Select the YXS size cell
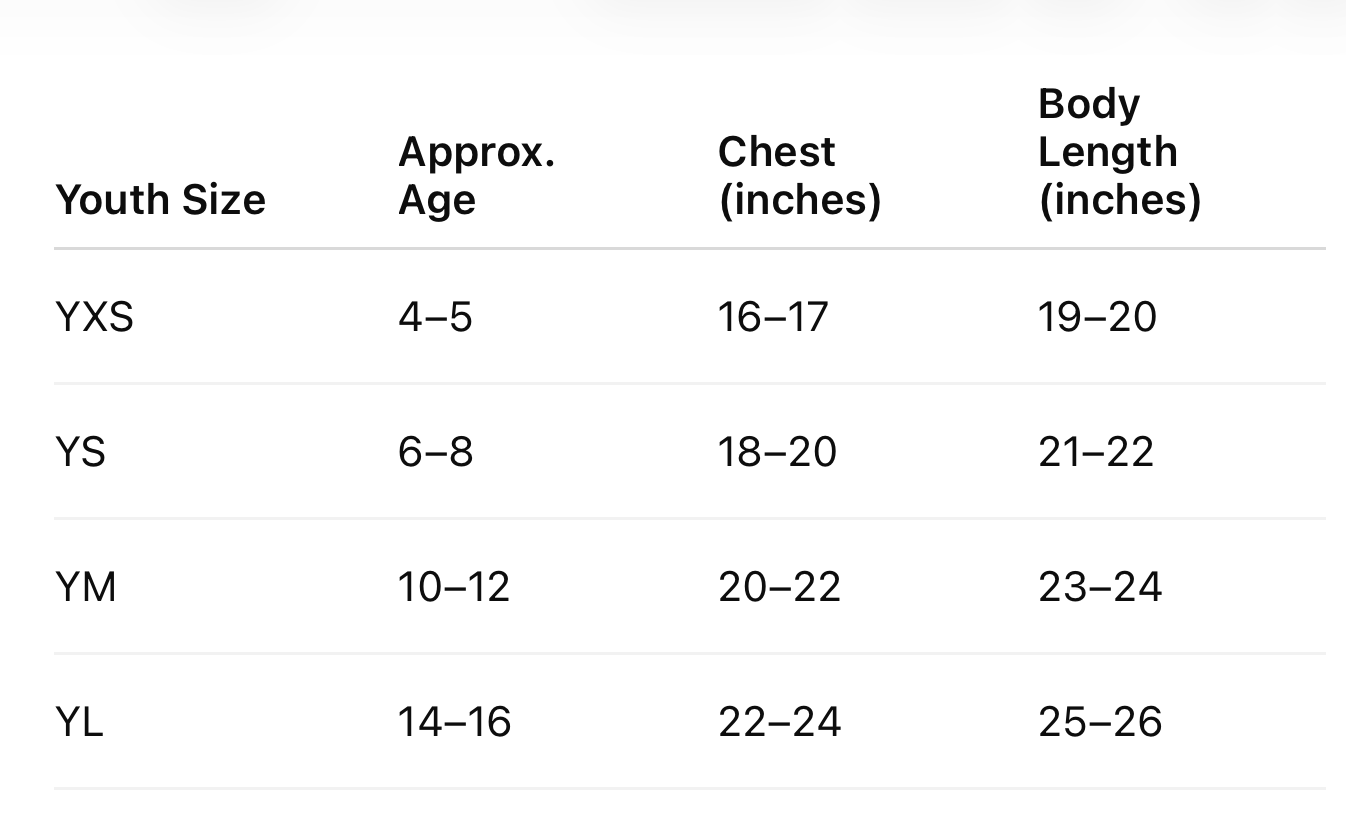 94,317
